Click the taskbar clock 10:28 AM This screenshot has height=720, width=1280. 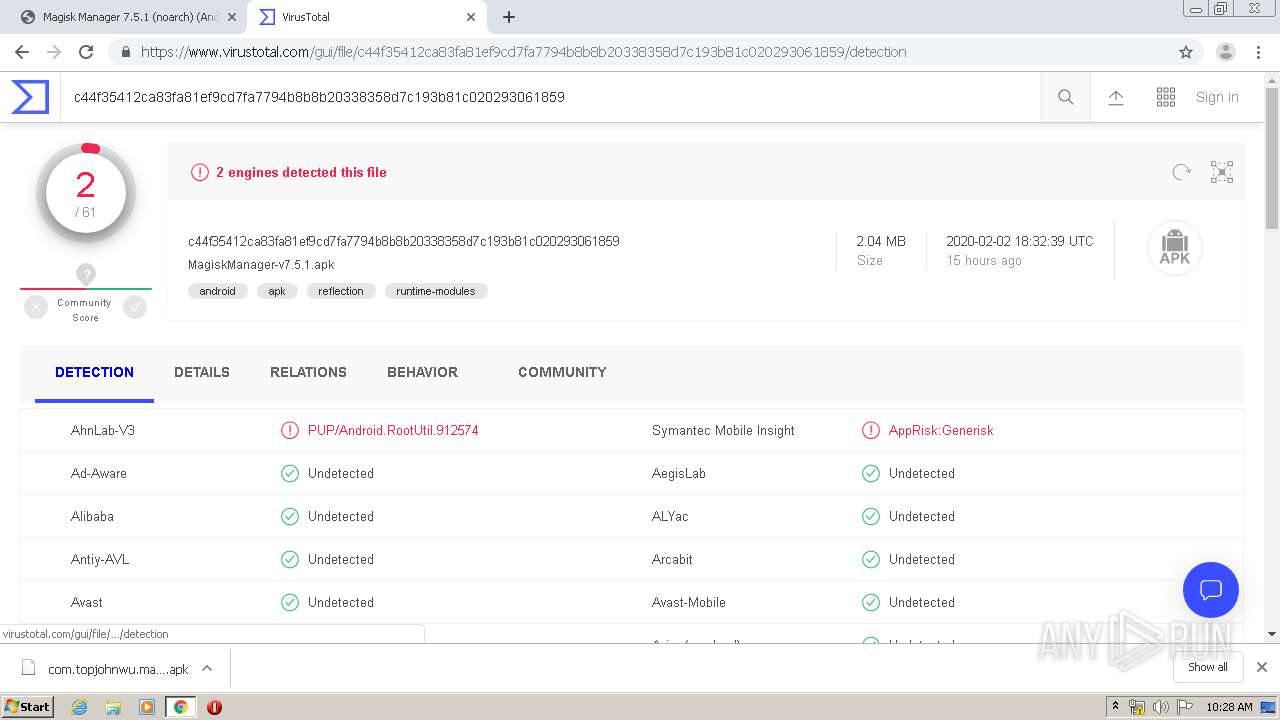click(1229, 707)
